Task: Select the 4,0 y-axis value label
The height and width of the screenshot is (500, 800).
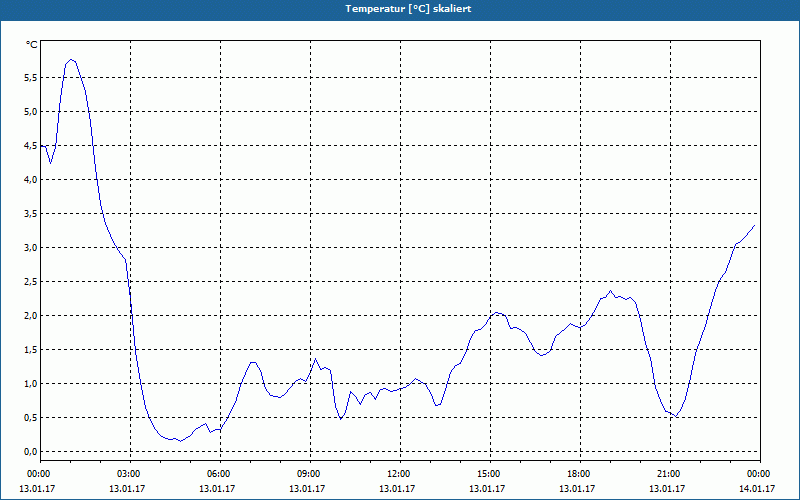Action: point(30,180)
